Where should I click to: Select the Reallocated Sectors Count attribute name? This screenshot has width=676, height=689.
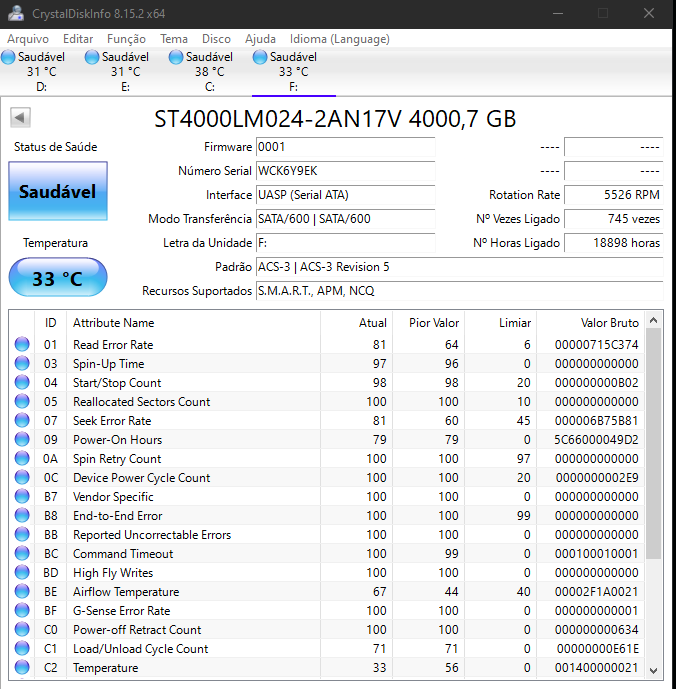coord(142,402)
